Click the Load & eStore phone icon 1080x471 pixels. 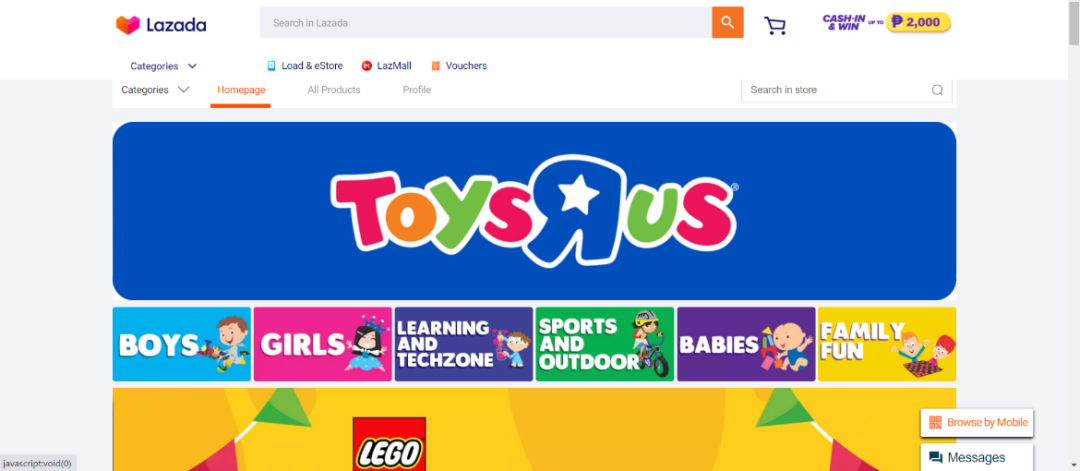(x=271, y=66)
